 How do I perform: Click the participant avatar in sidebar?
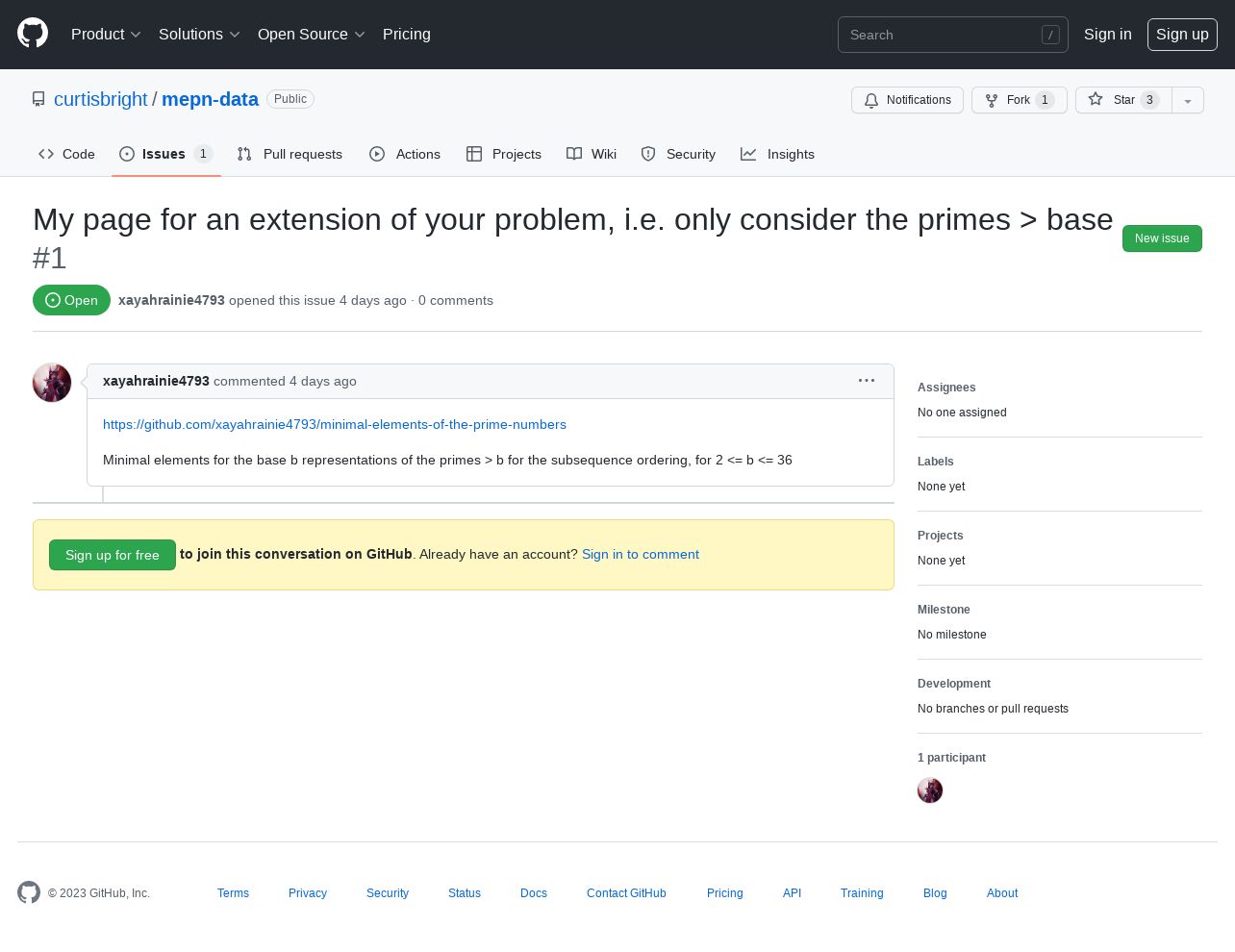pyautogui.click(x=930, y=790)
